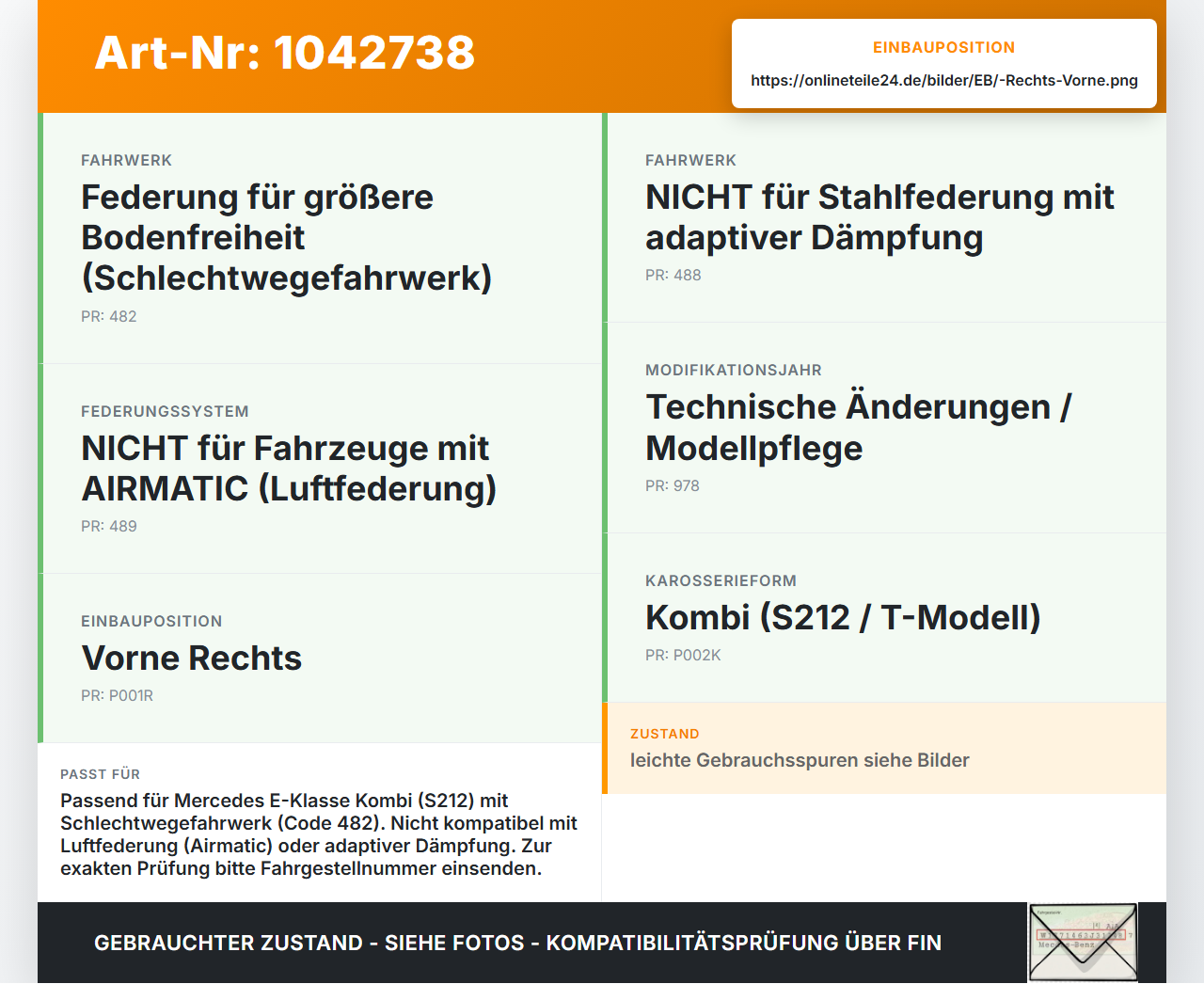Image resolution: width=1204 pixels, height=984 pixels.
Task: Click the 'Vorne Rechts' title
Action: (x=192, y=658)
